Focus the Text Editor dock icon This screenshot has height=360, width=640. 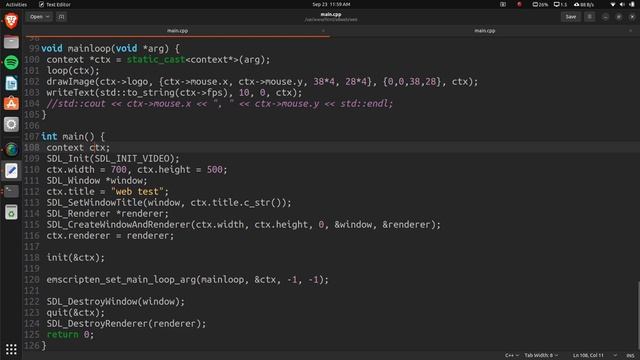(11, 171)
